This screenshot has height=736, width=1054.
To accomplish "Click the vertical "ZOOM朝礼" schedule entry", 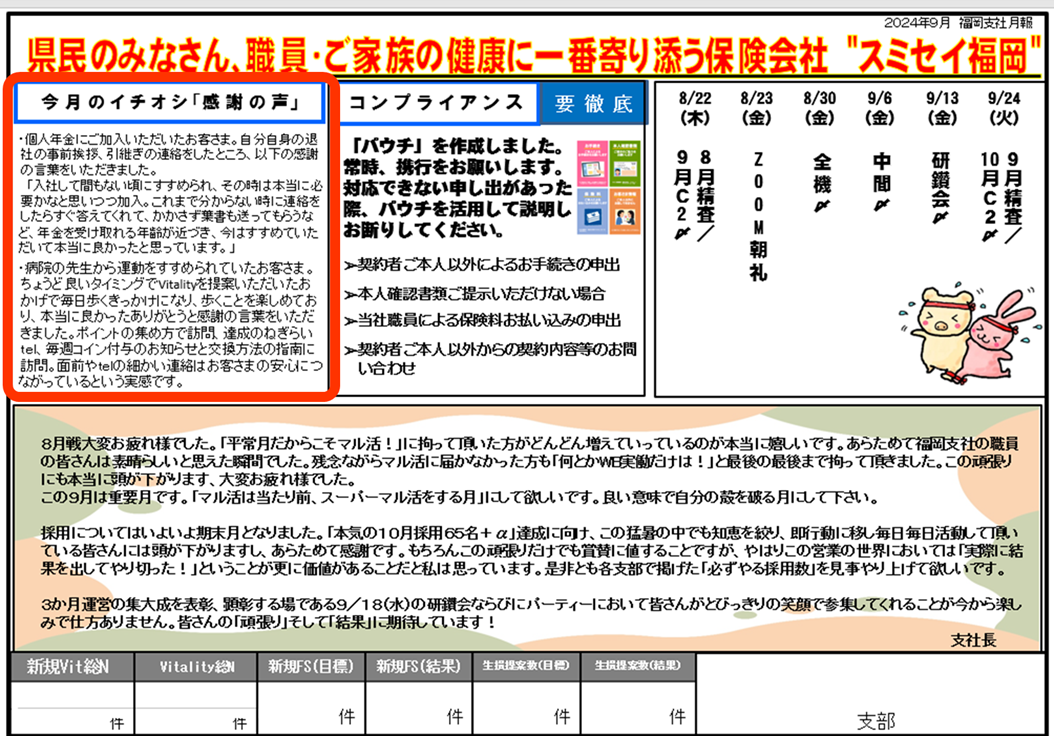I will tap(758, 216).
